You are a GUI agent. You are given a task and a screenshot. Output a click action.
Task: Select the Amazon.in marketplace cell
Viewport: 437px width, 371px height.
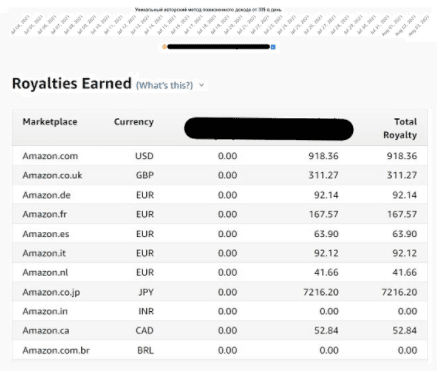45,311
